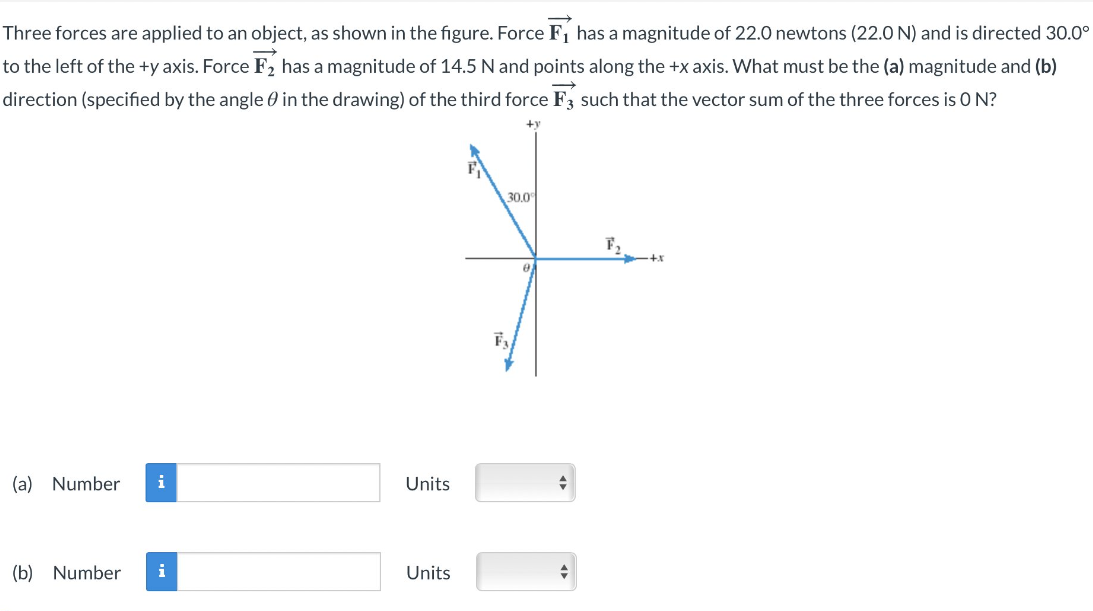
Task: Click the up arrow on part (a) Units selector
Action: click(562, 479)
